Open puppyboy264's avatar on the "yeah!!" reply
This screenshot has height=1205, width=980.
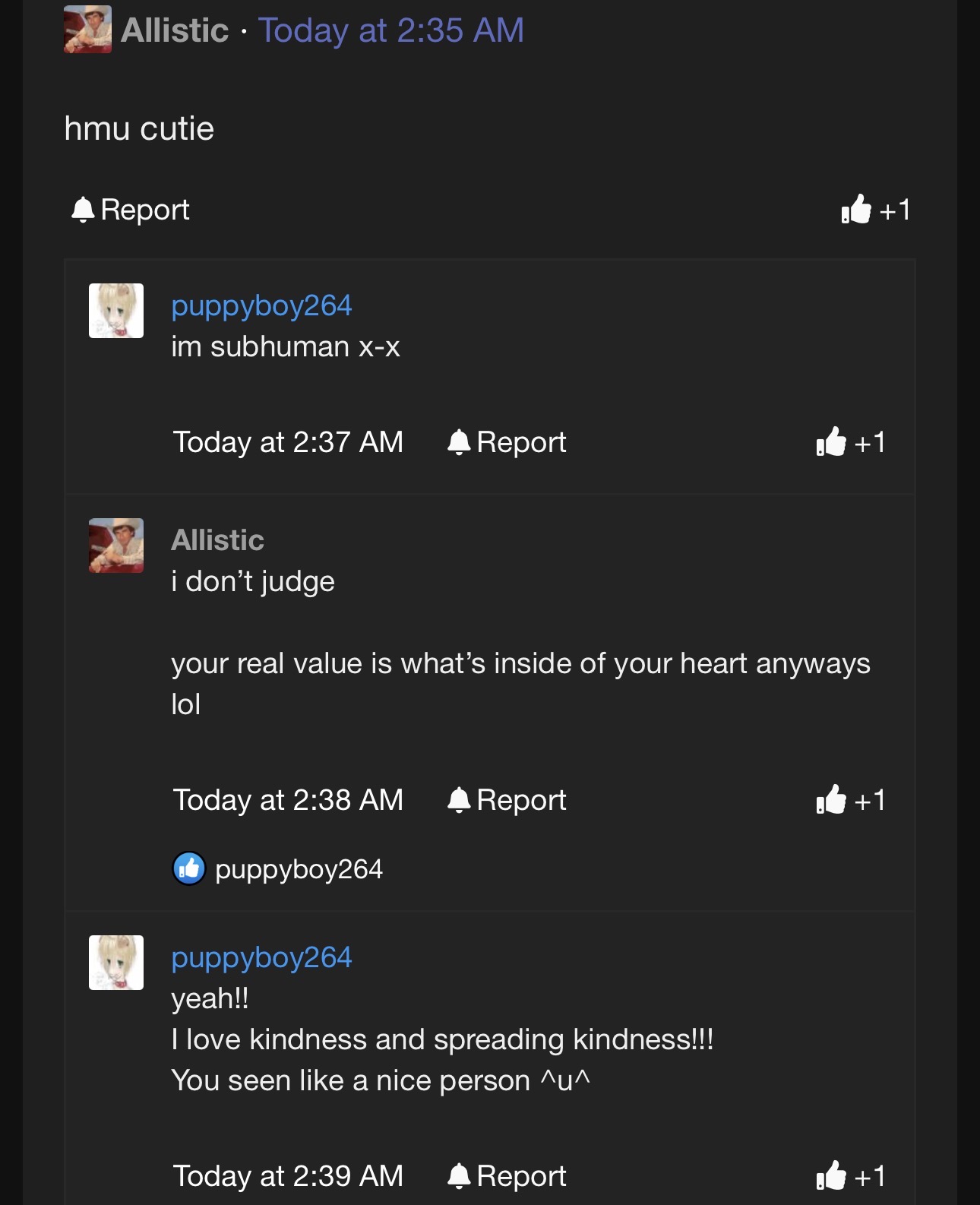pyautogui.click(x=116, y=963)
